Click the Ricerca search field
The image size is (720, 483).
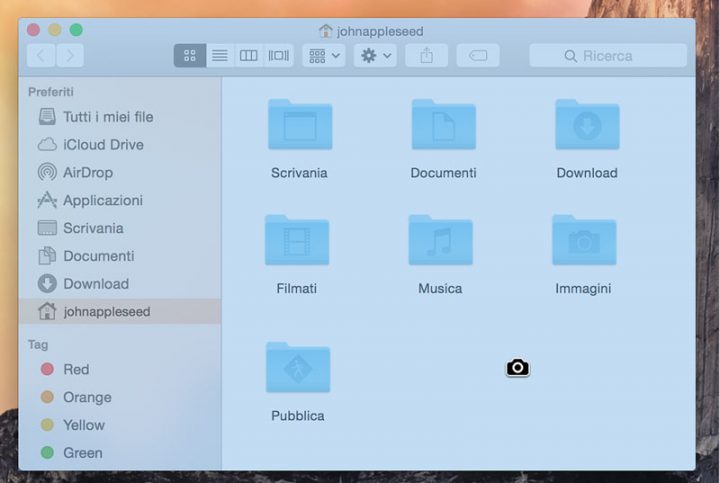tap(608, 56)
